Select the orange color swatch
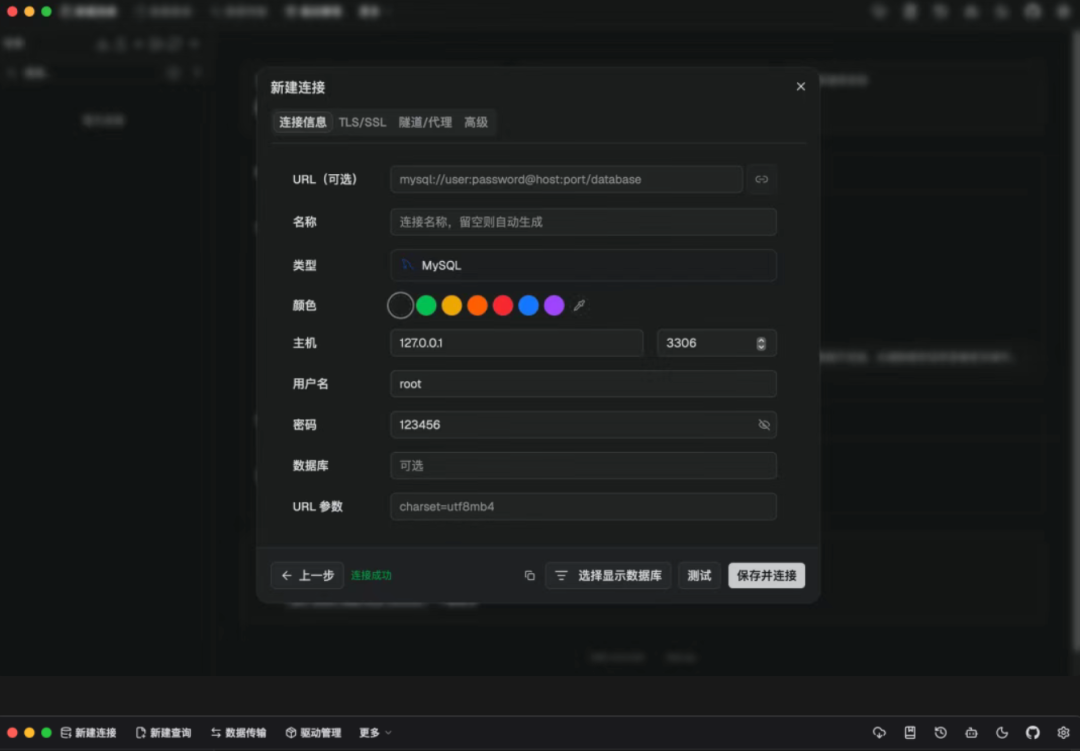The image size is (1080, 751). tap(477, 305)
